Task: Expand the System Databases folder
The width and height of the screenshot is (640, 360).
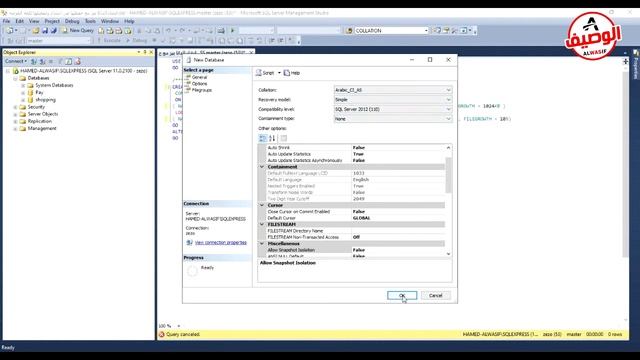Action: [x=23, y=85]
